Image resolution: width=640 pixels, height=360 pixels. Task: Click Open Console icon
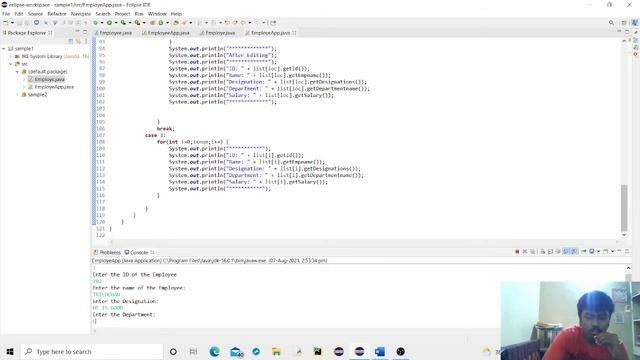tap(606, 251)
